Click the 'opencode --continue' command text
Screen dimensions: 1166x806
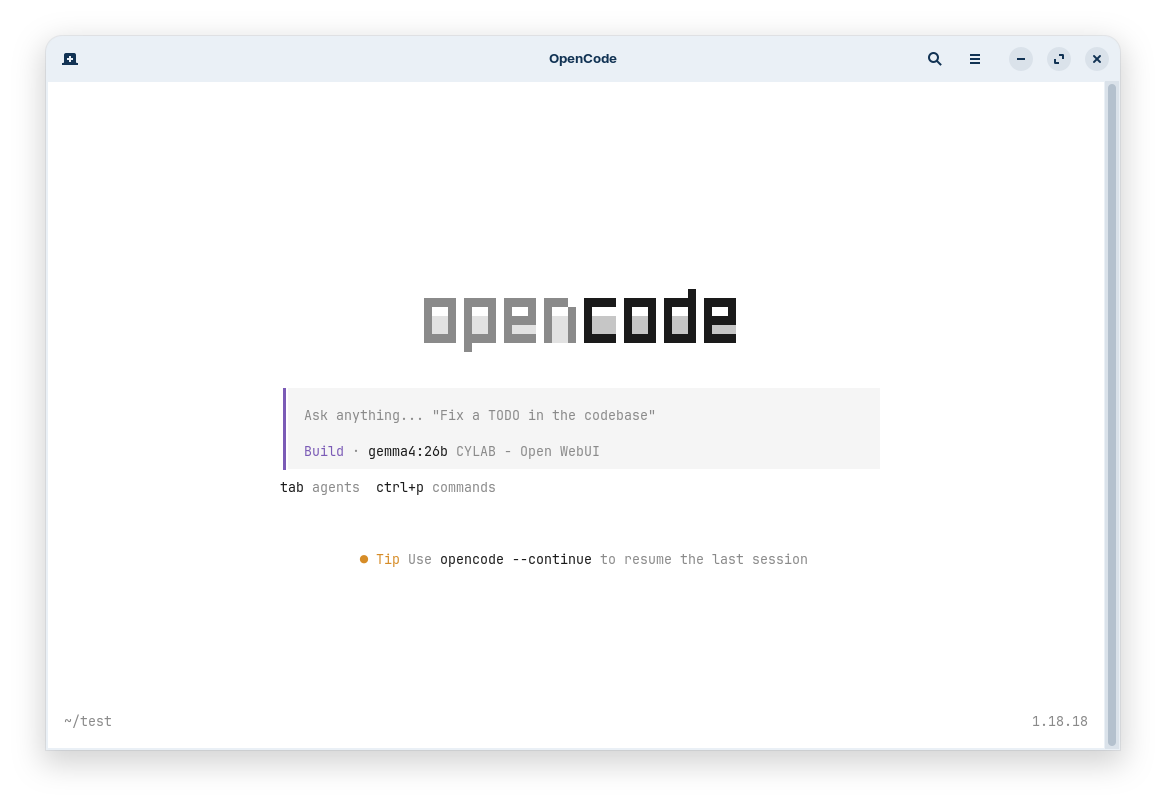tap(516, 559)
